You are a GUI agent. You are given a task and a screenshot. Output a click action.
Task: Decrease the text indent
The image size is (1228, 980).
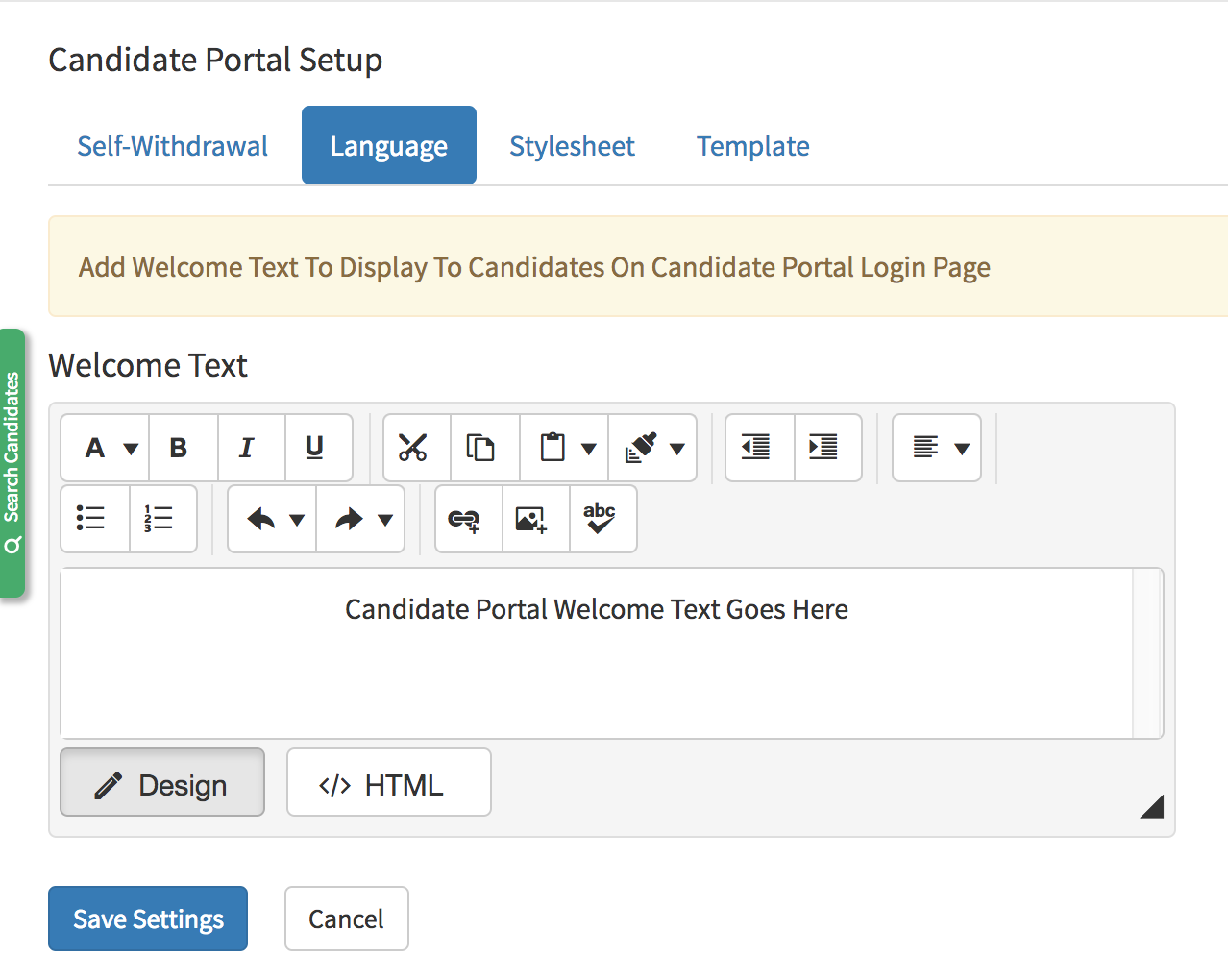click(x=758, y=447)
